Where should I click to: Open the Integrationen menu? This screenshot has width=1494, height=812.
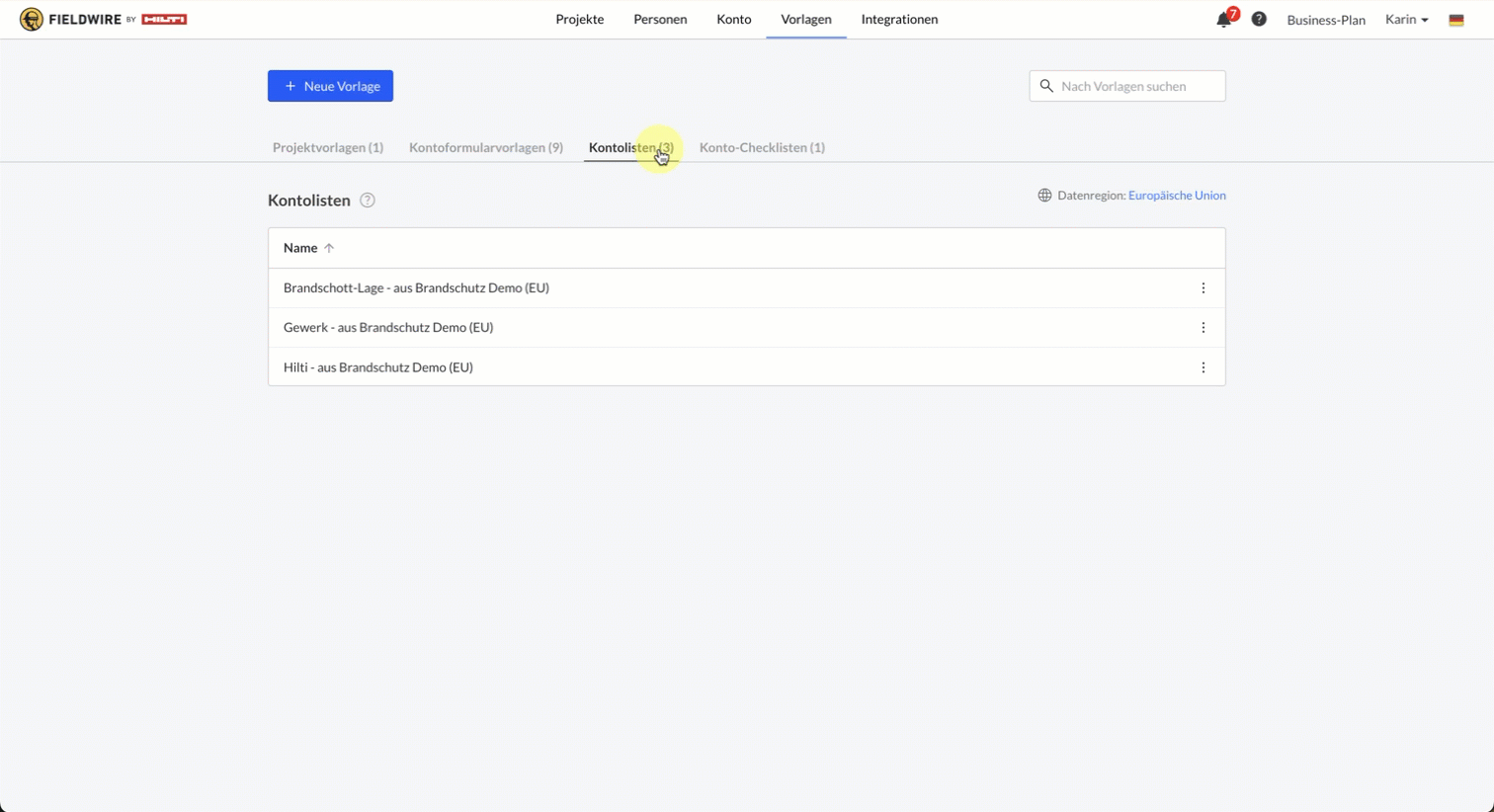pos(899,20)
